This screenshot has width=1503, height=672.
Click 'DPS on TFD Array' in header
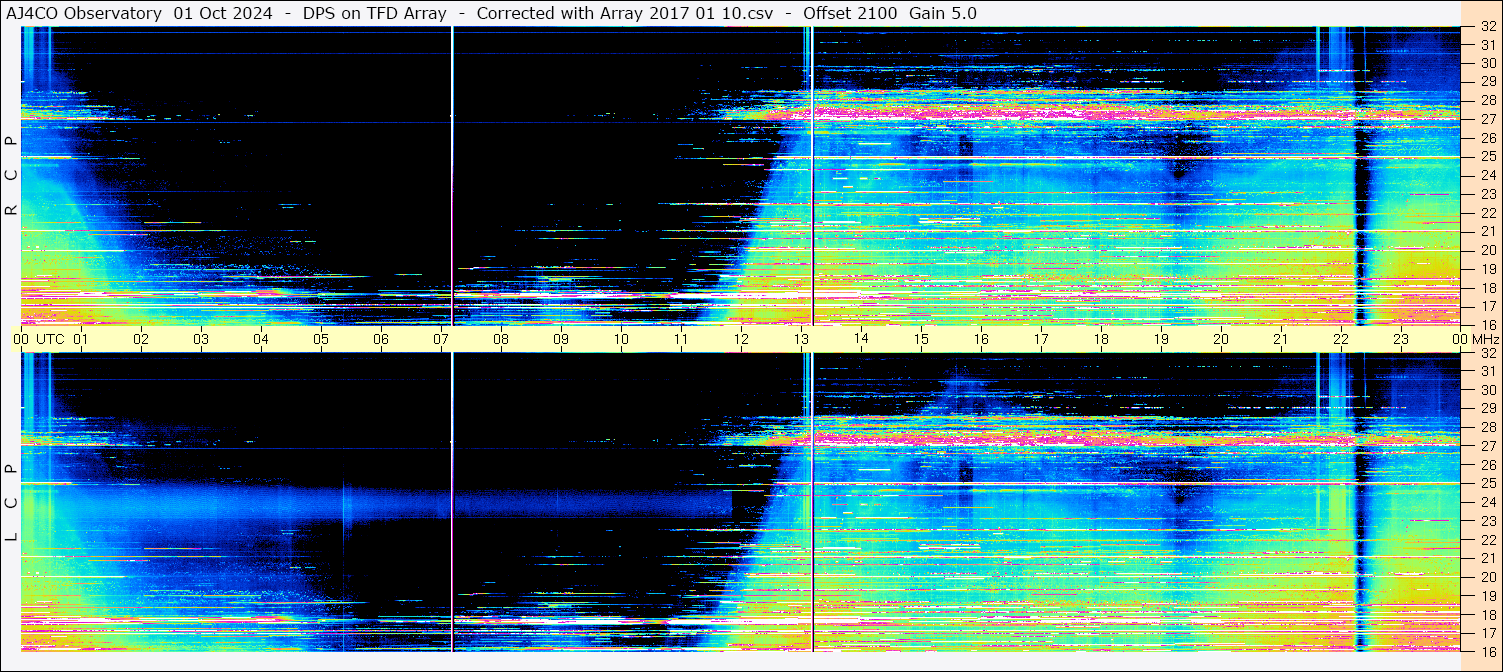(374, 13)
